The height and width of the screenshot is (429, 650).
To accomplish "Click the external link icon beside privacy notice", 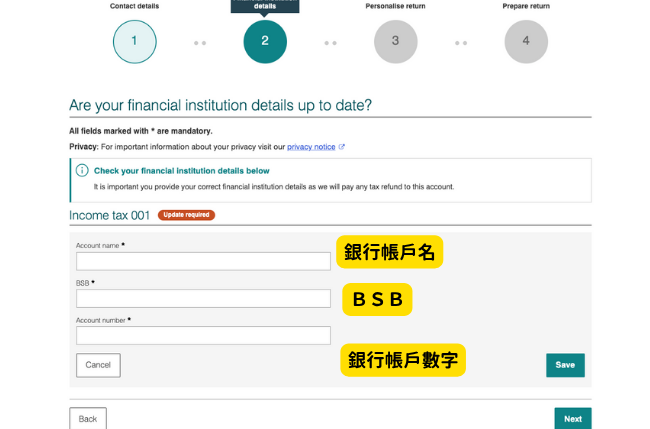I will [x=342, y=147].
